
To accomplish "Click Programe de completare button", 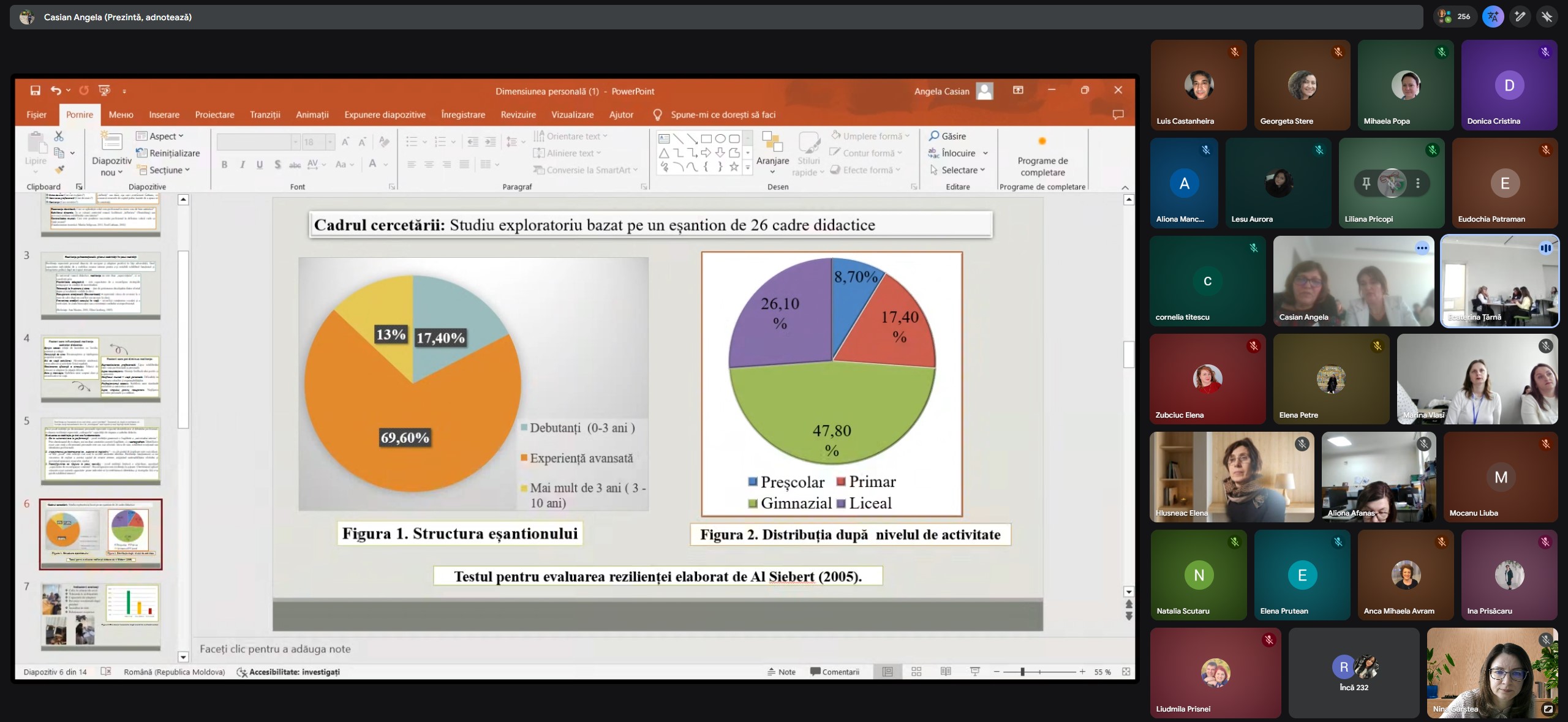I will pyautogui.click(x=1042, y=156).
